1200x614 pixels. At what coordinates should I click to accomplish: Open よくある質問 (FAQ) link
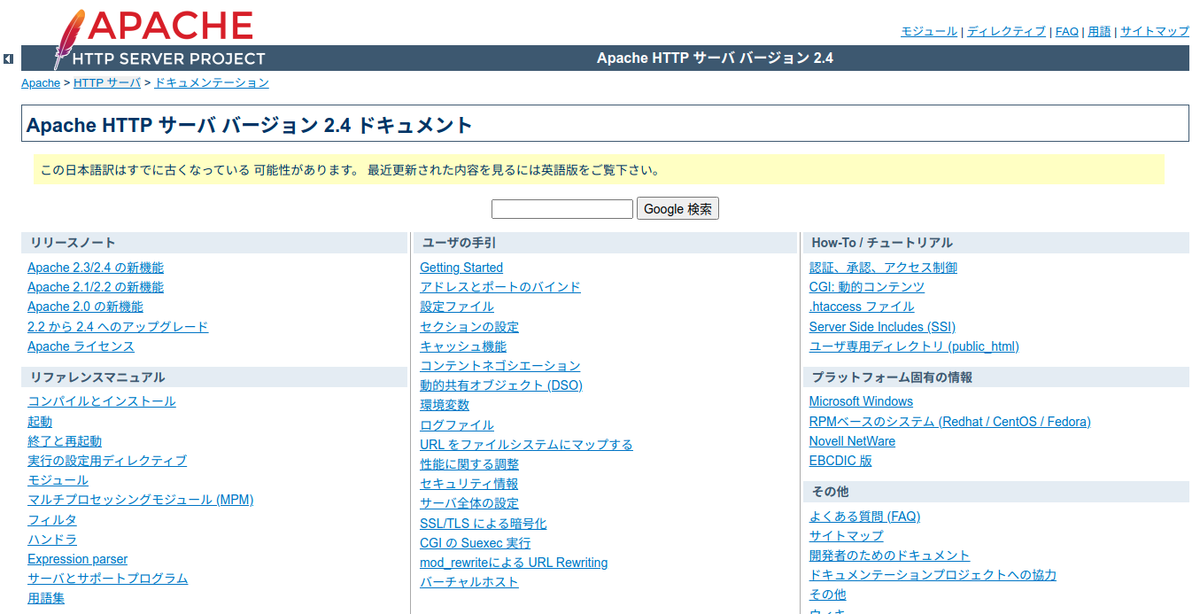point(865,517)
